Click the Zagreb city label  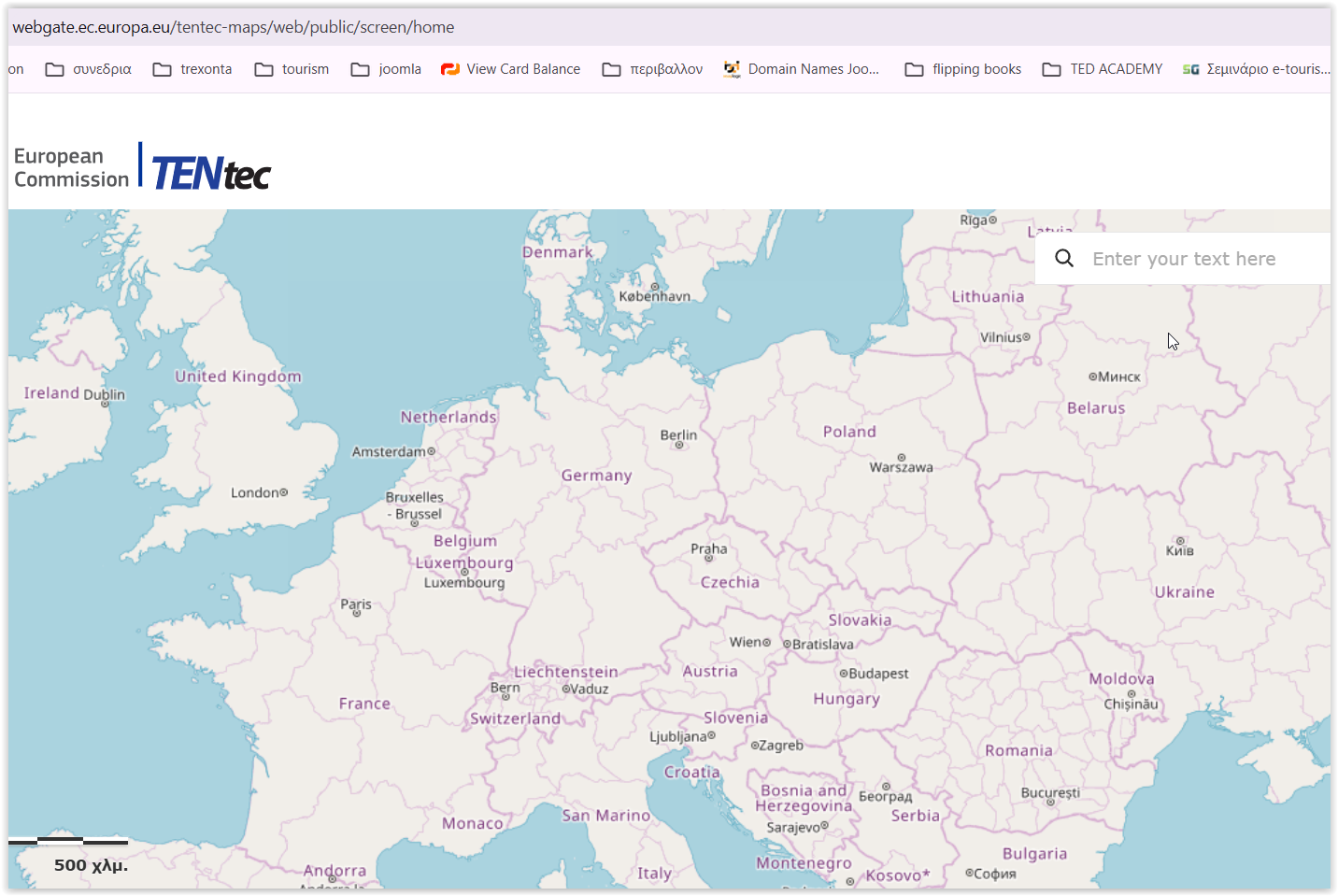781,746
